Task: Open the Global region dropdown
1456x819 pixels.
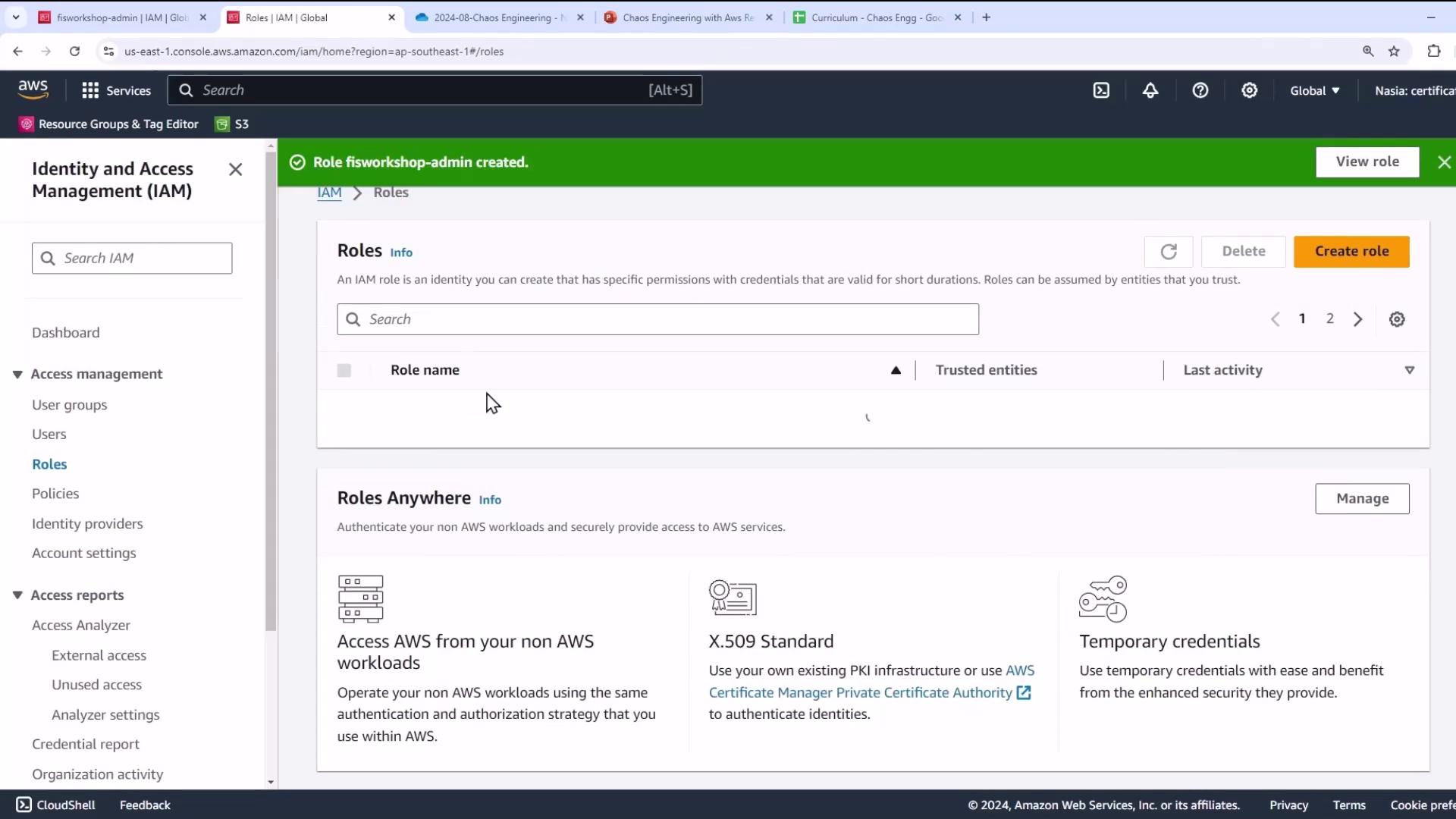Action: 1315,90
